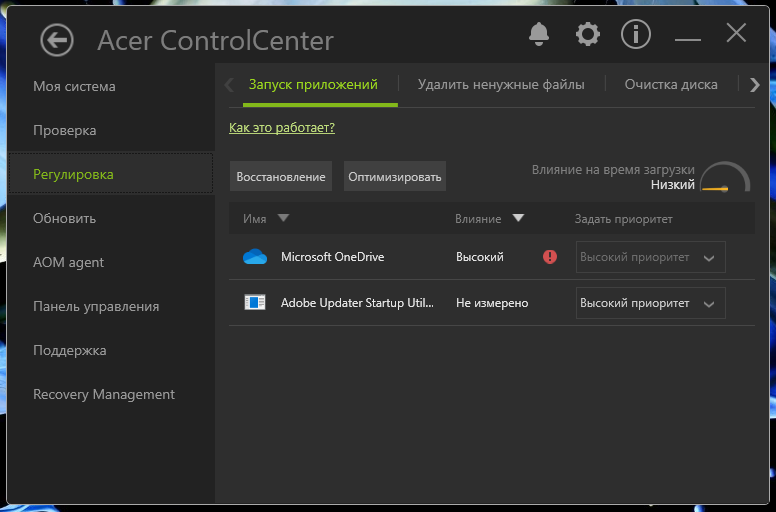The image size is (776, 512).
Task: Open priority dropdown for Microsoft OneDrive
Action: (651, 257)
